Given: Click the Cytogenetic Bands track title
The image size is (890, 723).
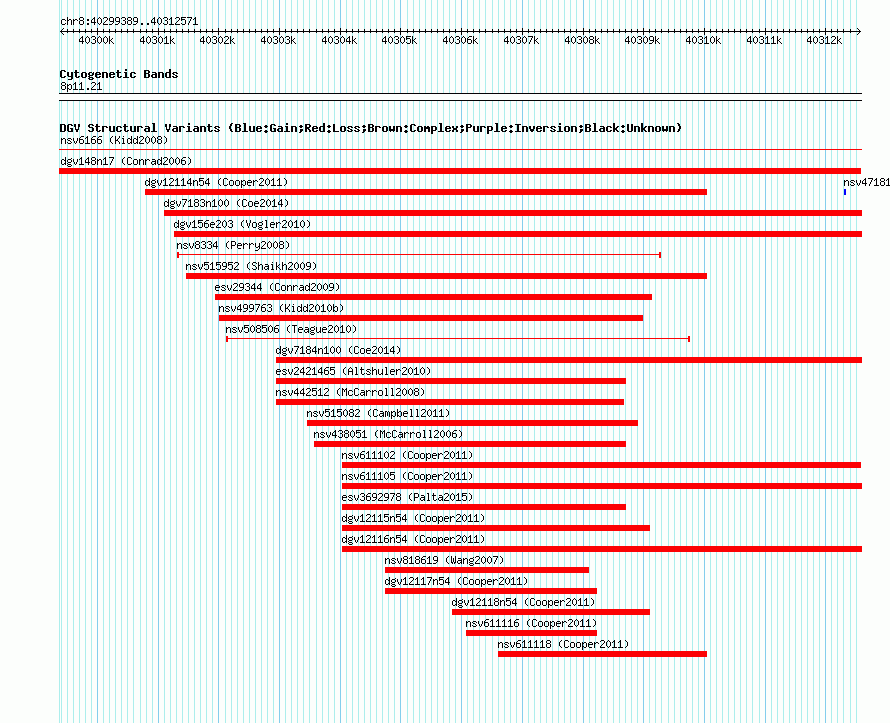Looking at the screenshot, I should (119, 74).
